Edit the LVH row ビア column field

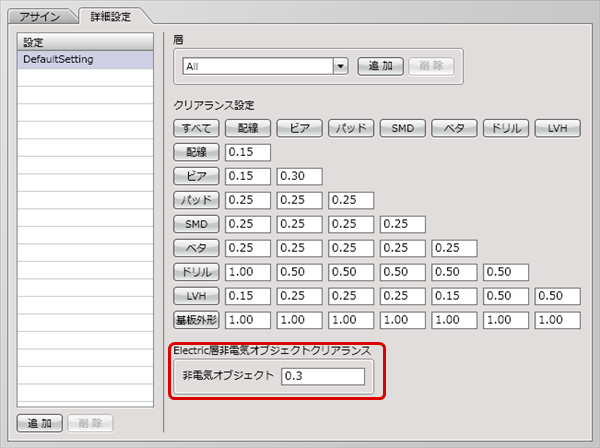click(x=300, y=296)
